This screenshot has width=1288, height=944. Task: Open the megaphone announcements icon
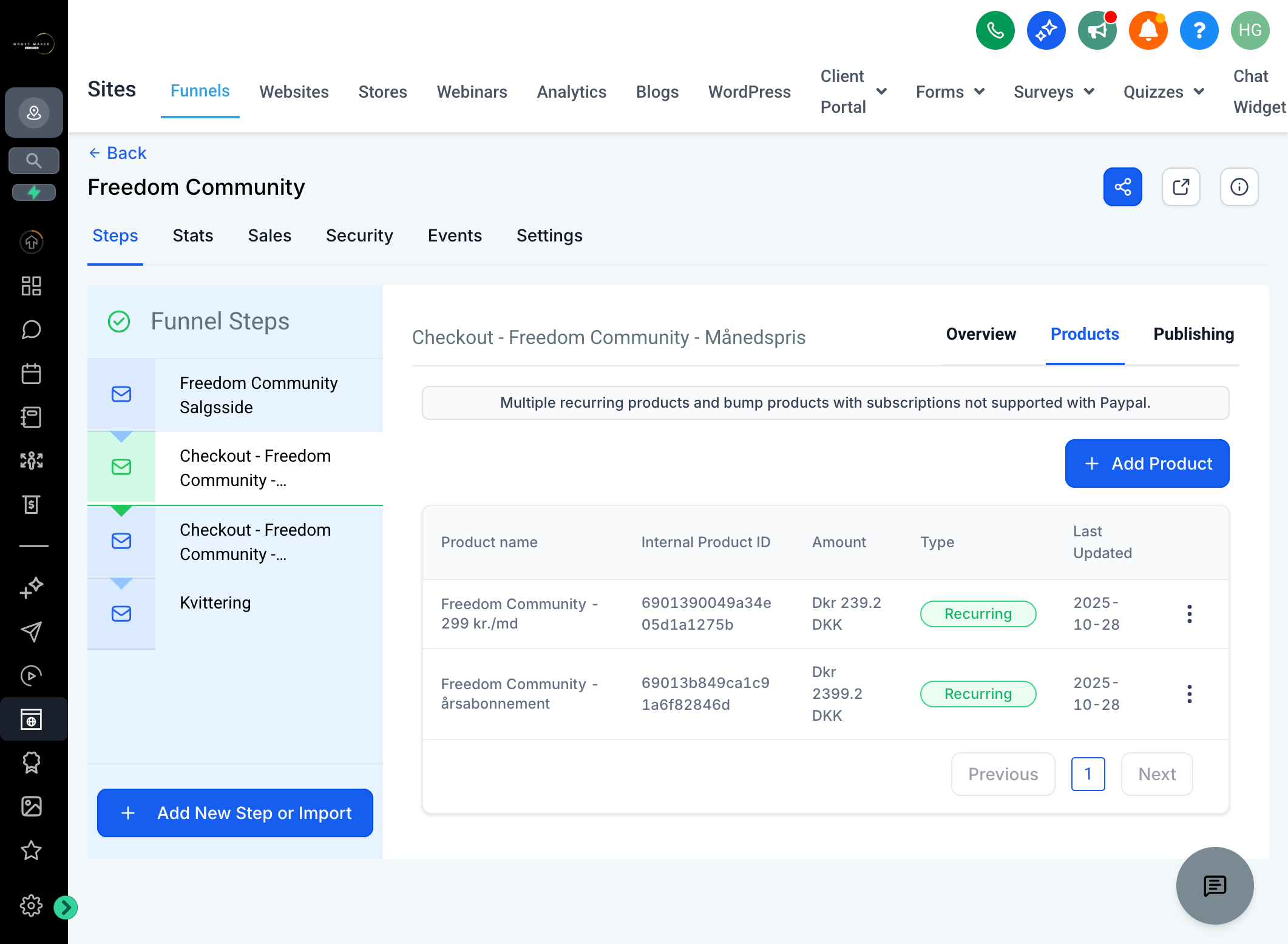pos(1097,30)
